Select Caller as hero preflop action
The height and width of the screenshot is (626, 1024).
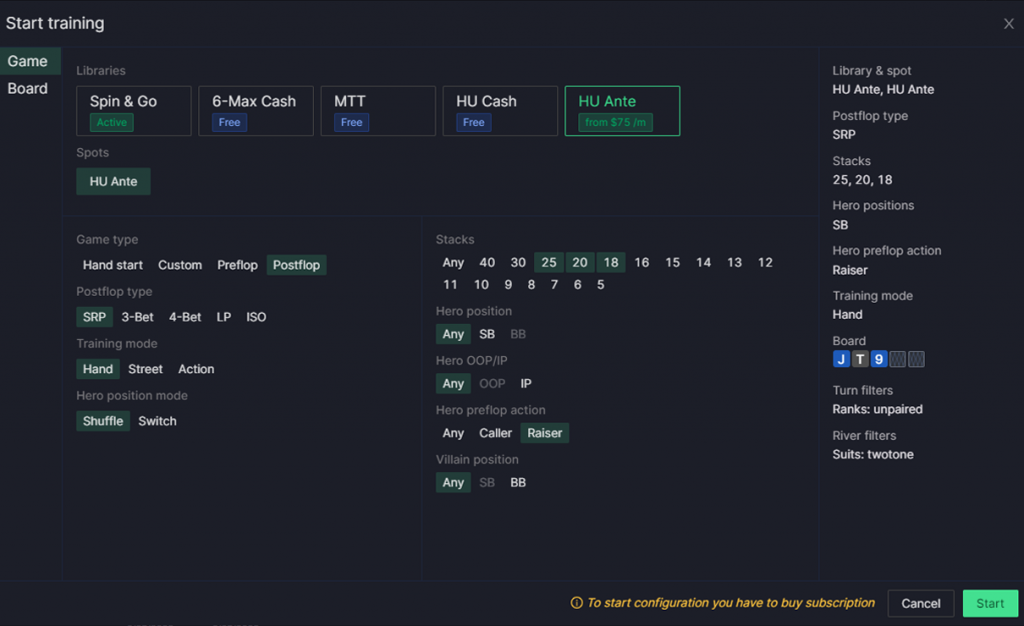495,433
